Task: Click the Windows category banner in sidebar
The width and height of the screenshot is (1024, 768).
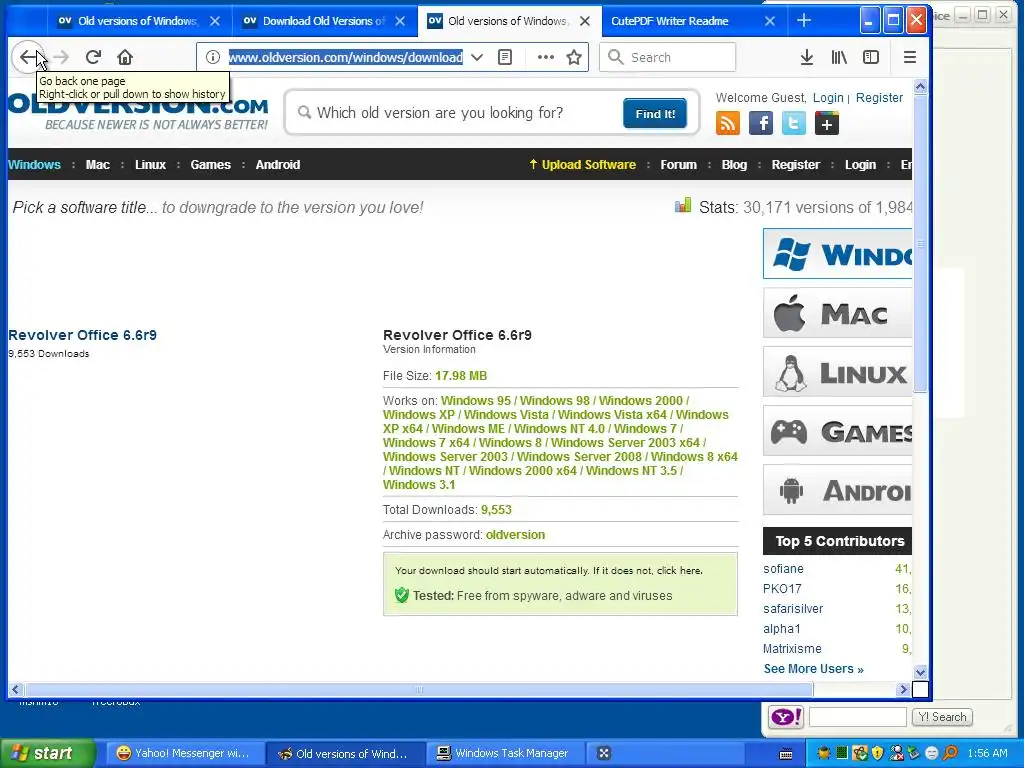Action: 838,253
